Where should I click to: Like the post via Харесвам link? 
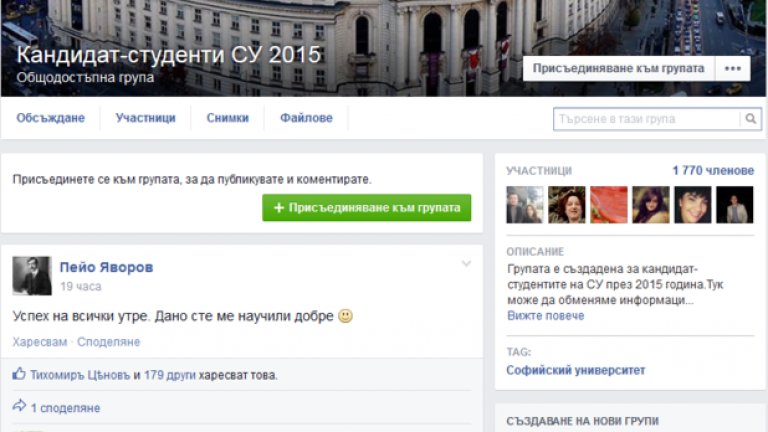39,342
